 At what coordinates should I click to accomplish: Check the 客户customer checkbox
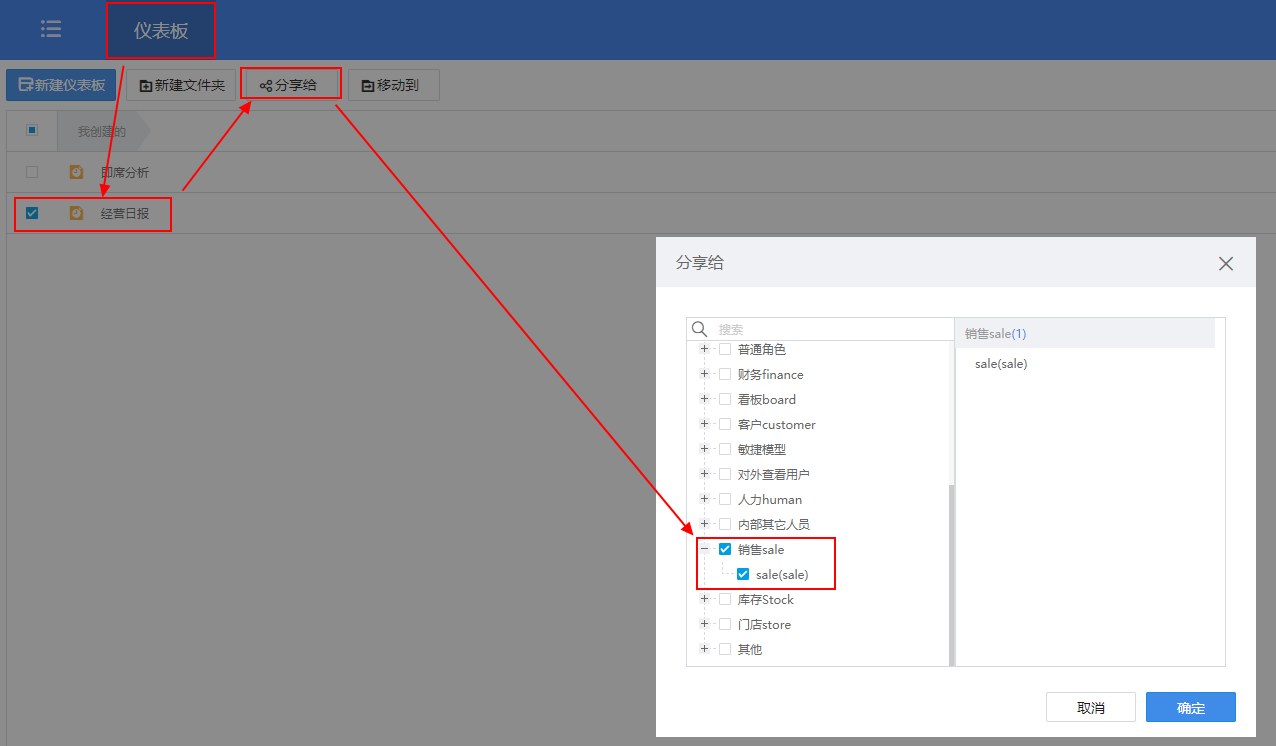click(725, 424)
